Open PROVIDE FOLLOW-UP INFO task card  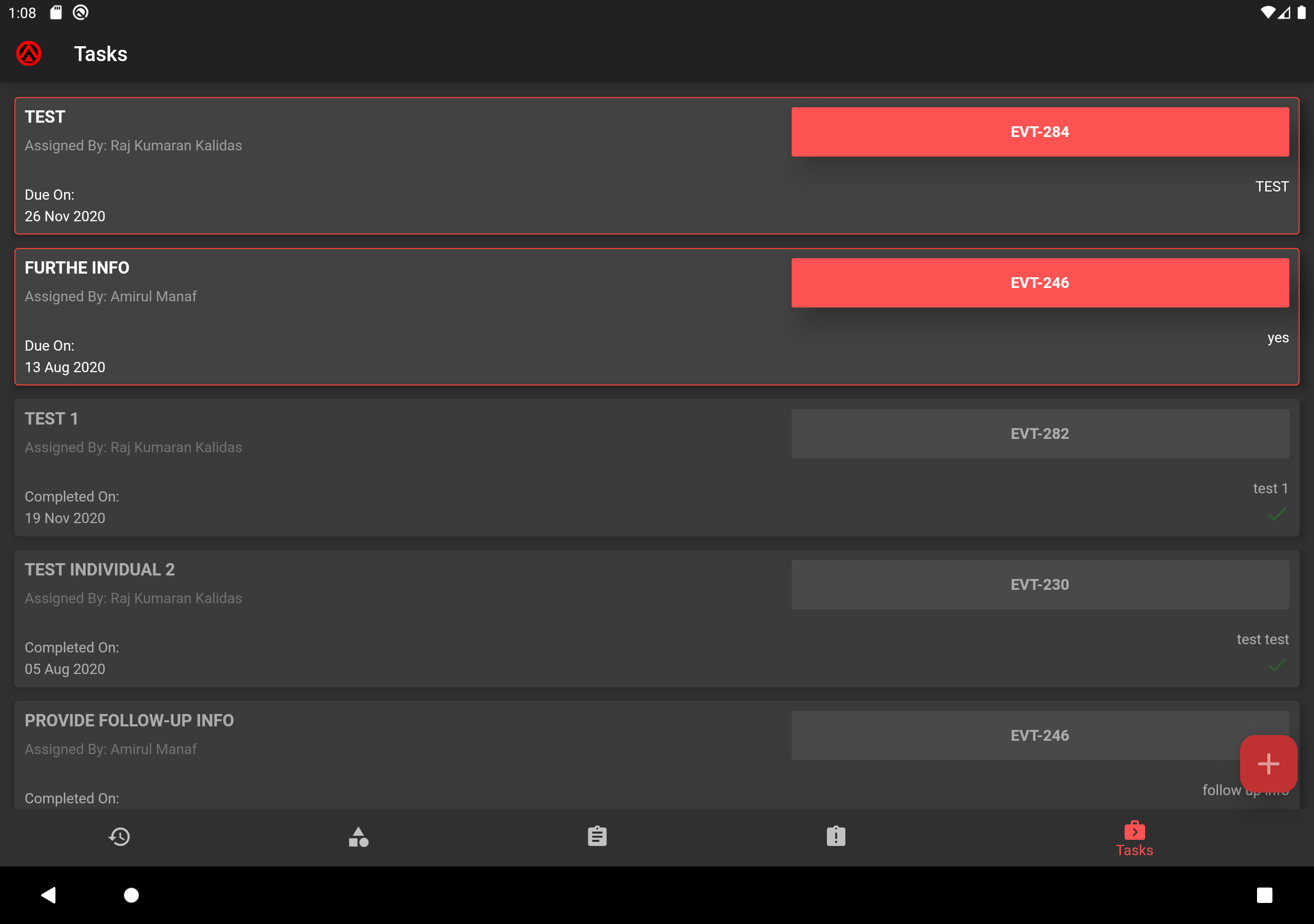(656, 755)
